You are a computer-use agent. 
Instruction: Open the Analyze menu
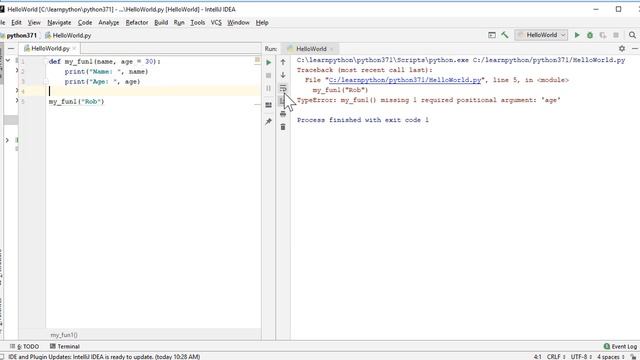tap(109, 22)
